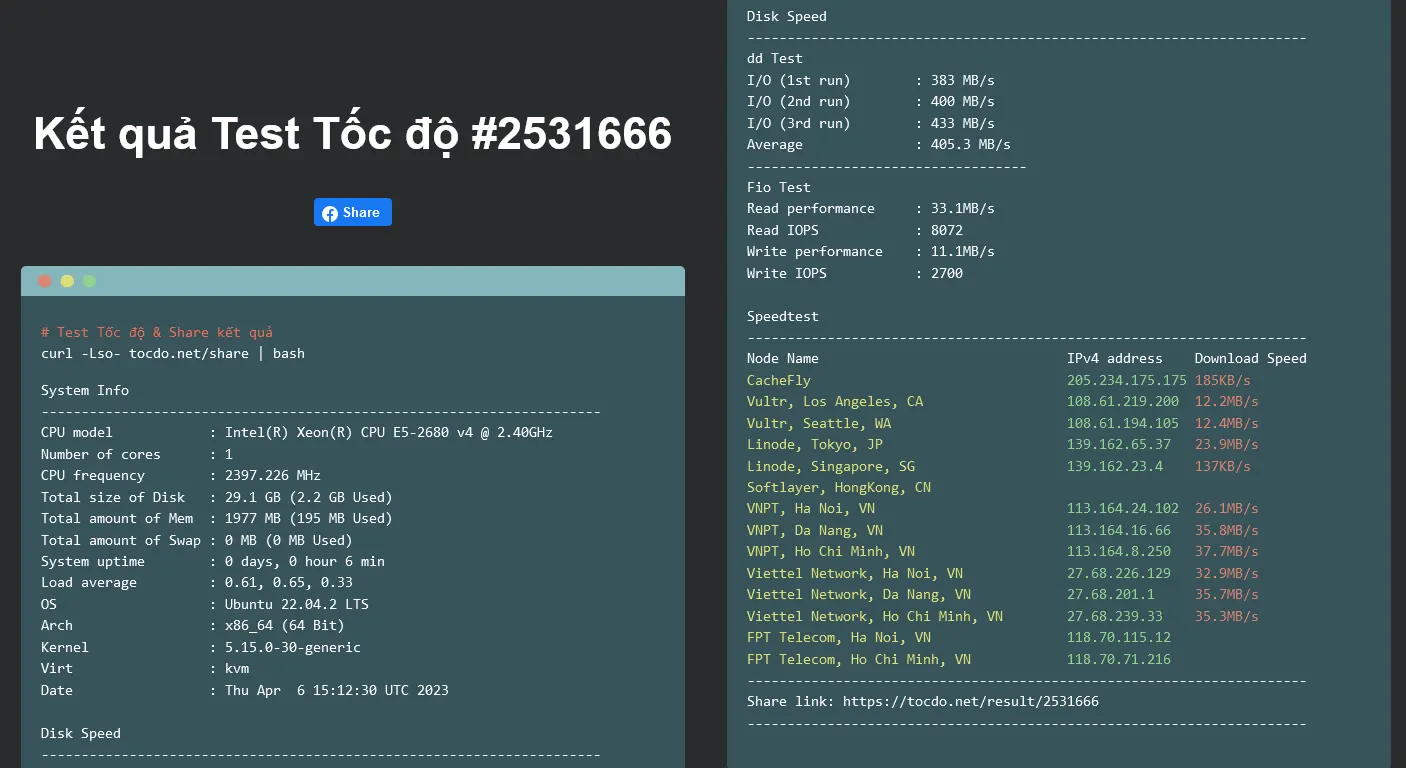Click the yellow dot on terminal header

click(x=67, y=281)
